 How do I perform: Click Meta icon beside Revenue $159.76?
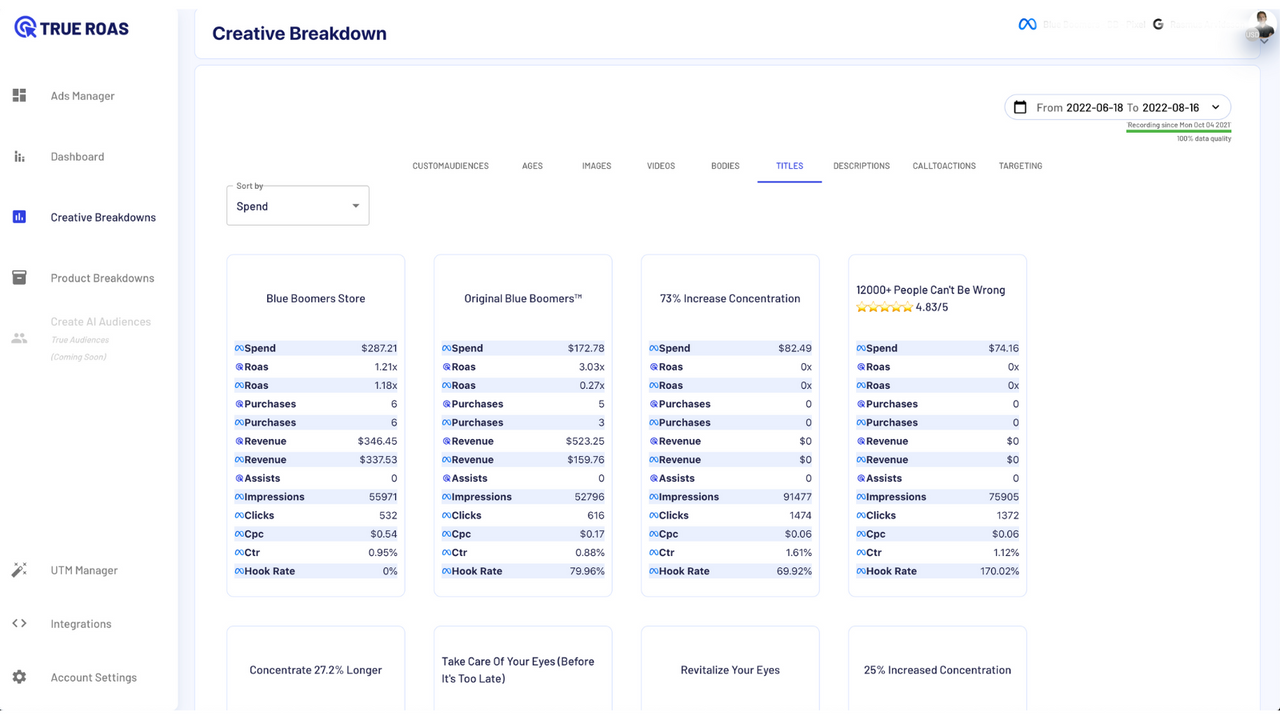(x=447, y=460)
